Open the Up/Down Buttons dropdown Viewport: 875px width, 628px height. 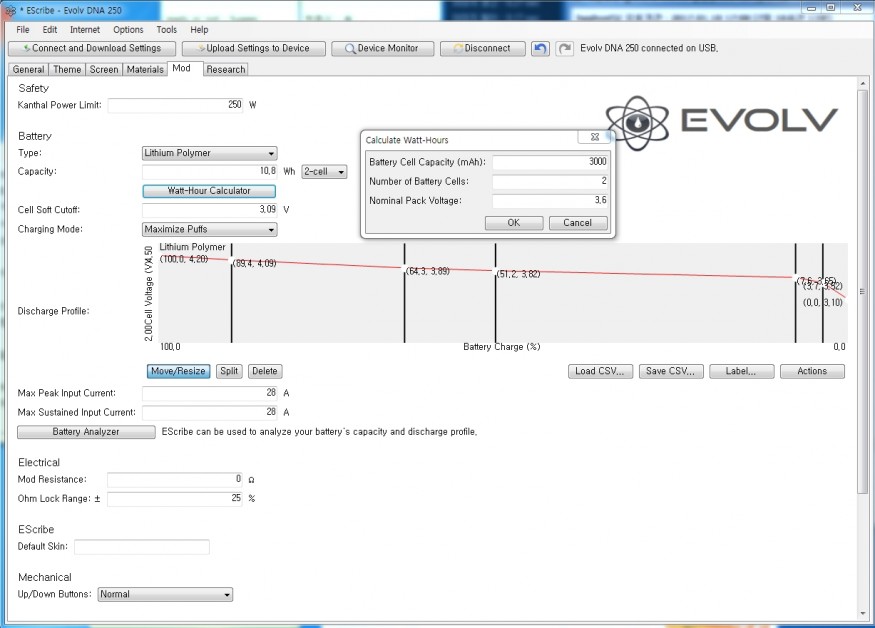165,595
